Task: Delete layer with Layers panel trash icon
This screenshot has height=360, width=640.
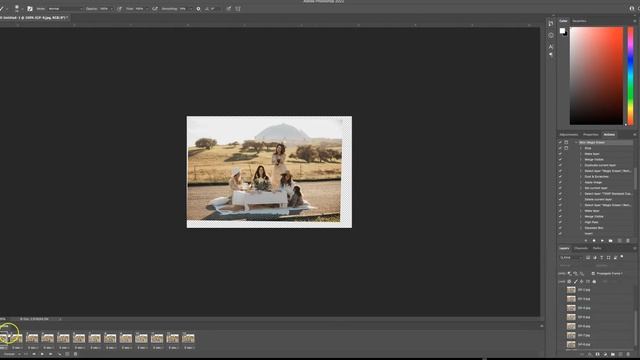Action: (x=628, y=354)
